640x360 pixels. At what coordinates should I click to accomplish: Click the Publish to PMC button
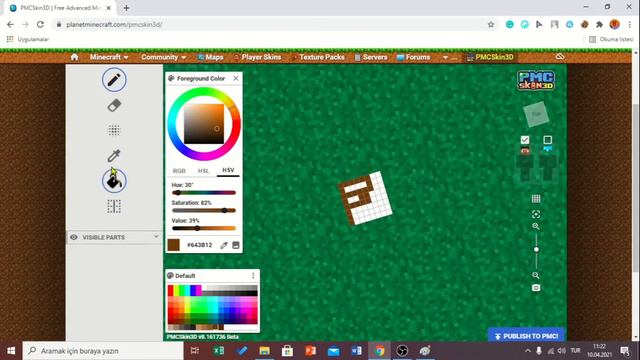coord(526,336)
